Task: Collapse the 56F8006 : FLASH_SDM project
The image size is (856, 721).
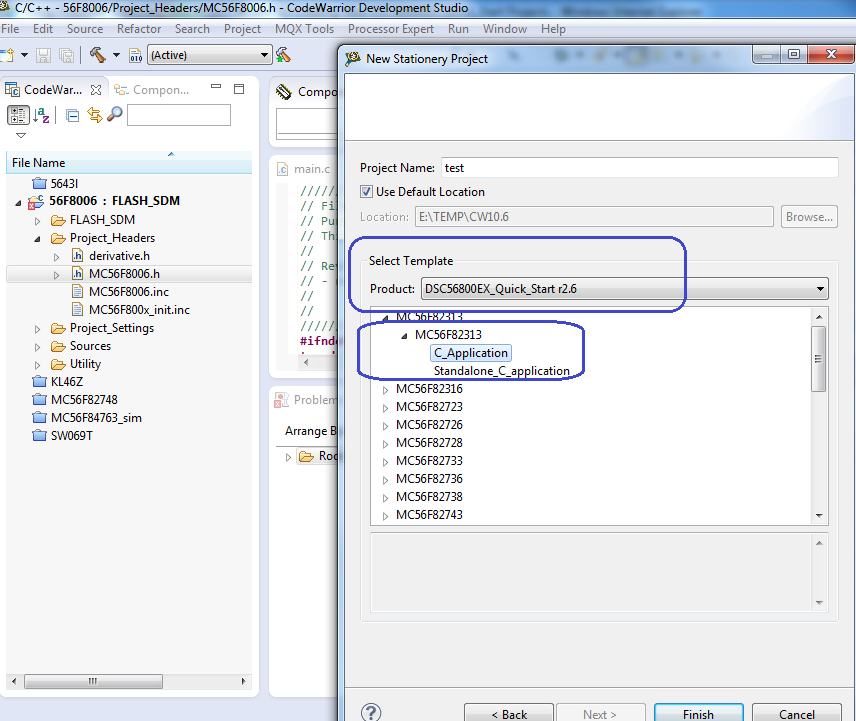Action: pyautogui.click(x=18, y=202)
